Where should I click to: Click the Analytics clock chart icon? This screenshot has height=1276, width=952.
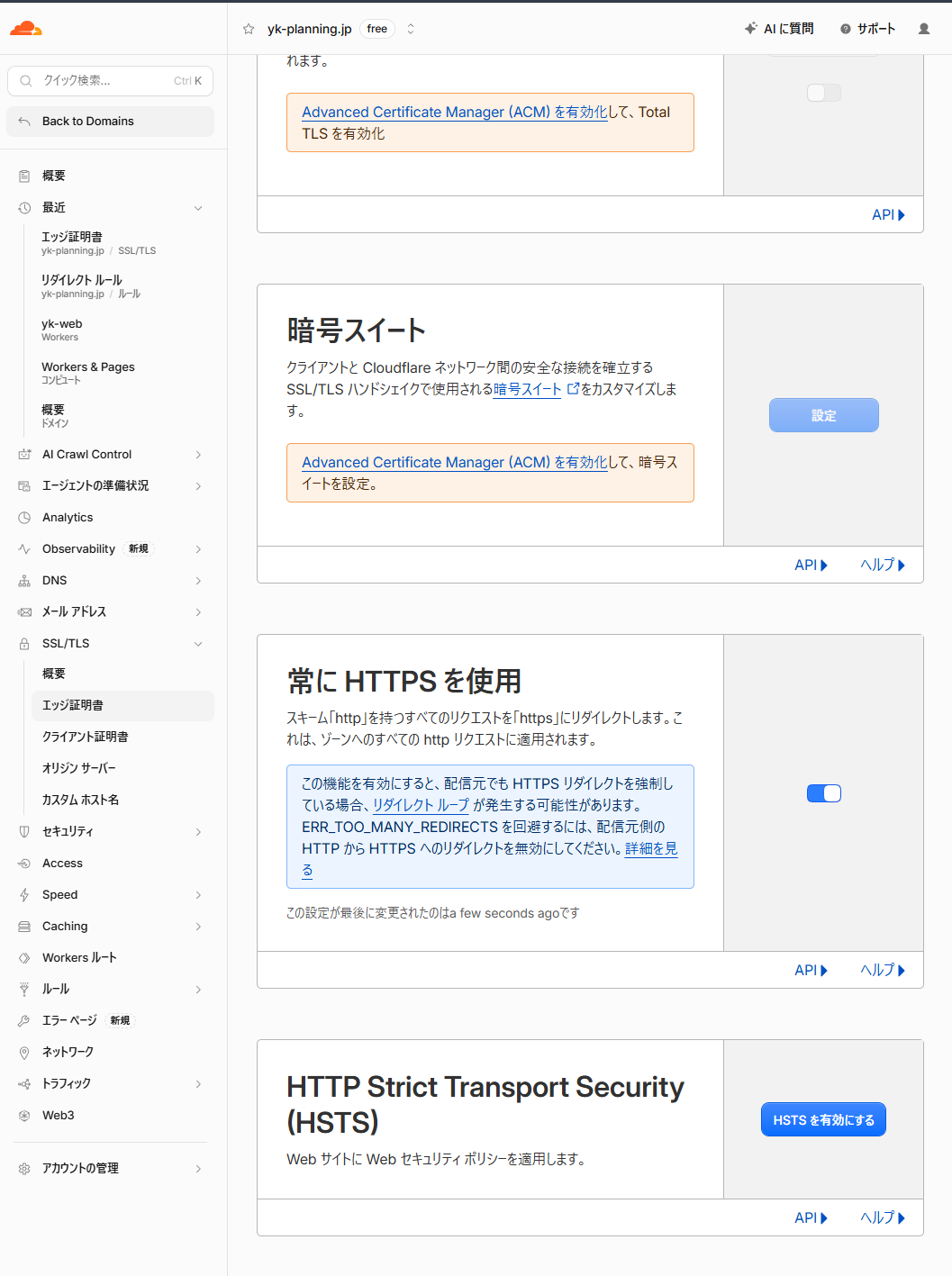tap(24, 518)
